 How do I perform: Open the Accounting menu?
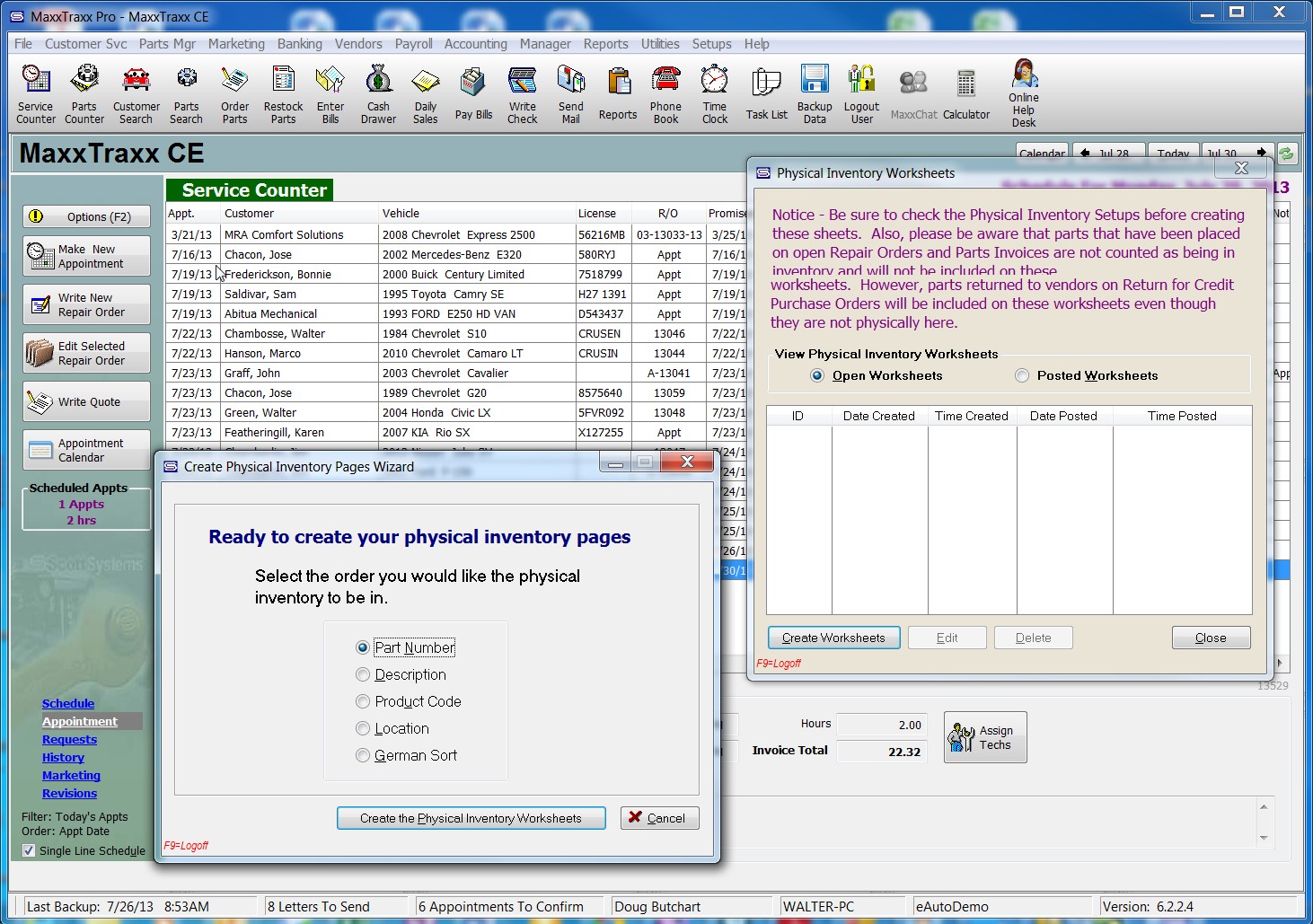pyautogui.click(x=475, y=43)
